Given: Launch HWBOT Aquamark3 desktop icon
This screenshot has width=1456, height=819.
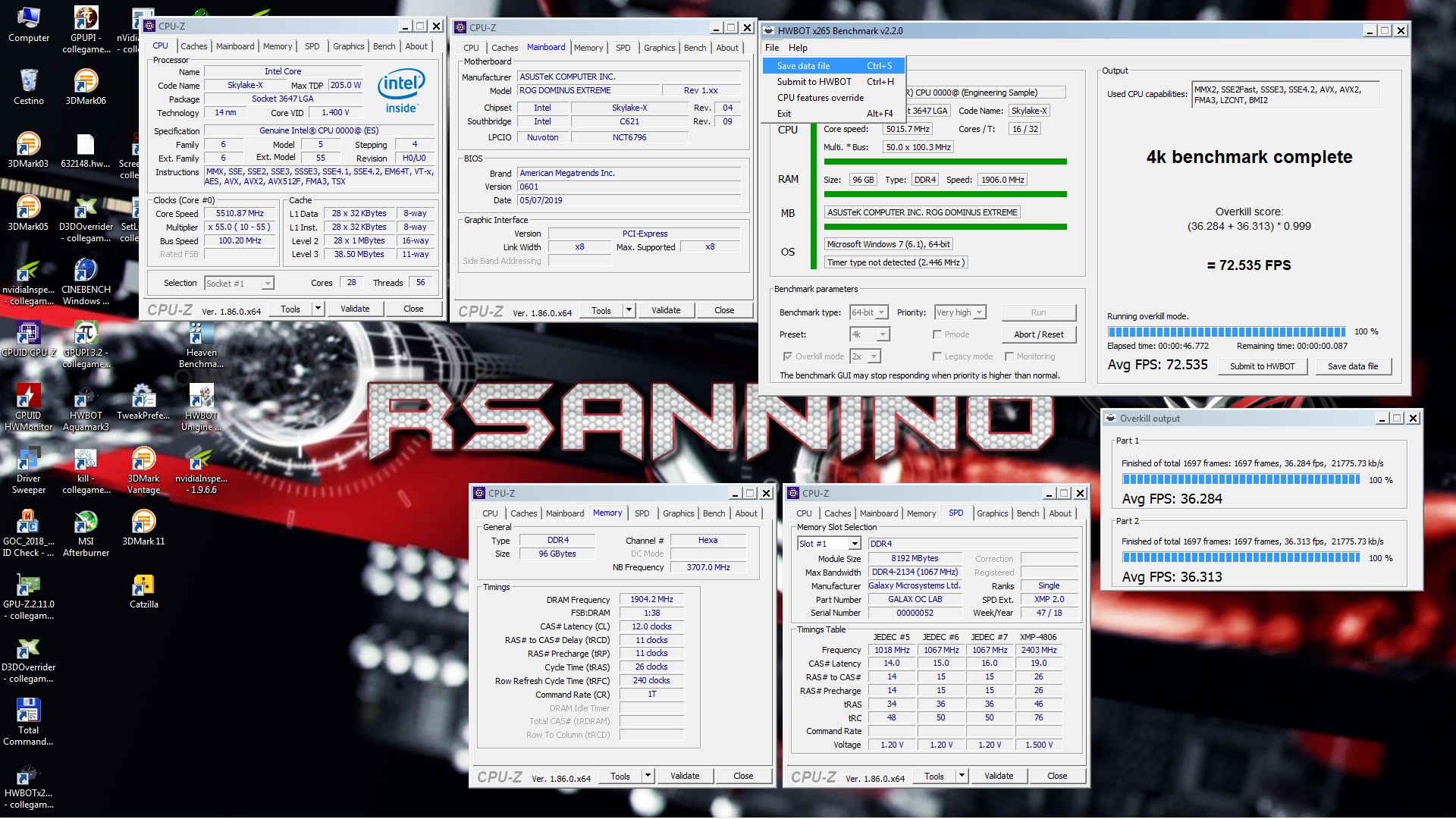Looking at the screenshot, I should click(x=86, y=408).
